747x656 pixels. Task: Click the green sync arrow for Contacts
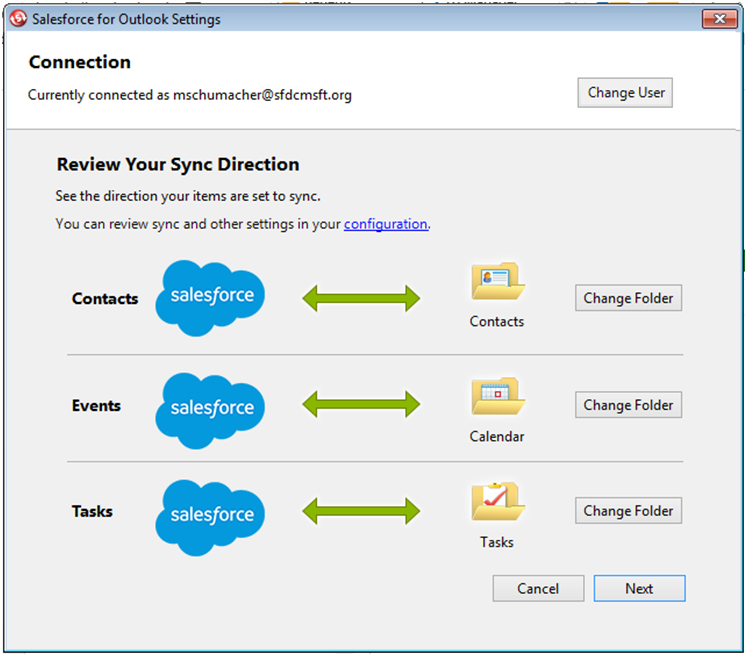(361, 297)
